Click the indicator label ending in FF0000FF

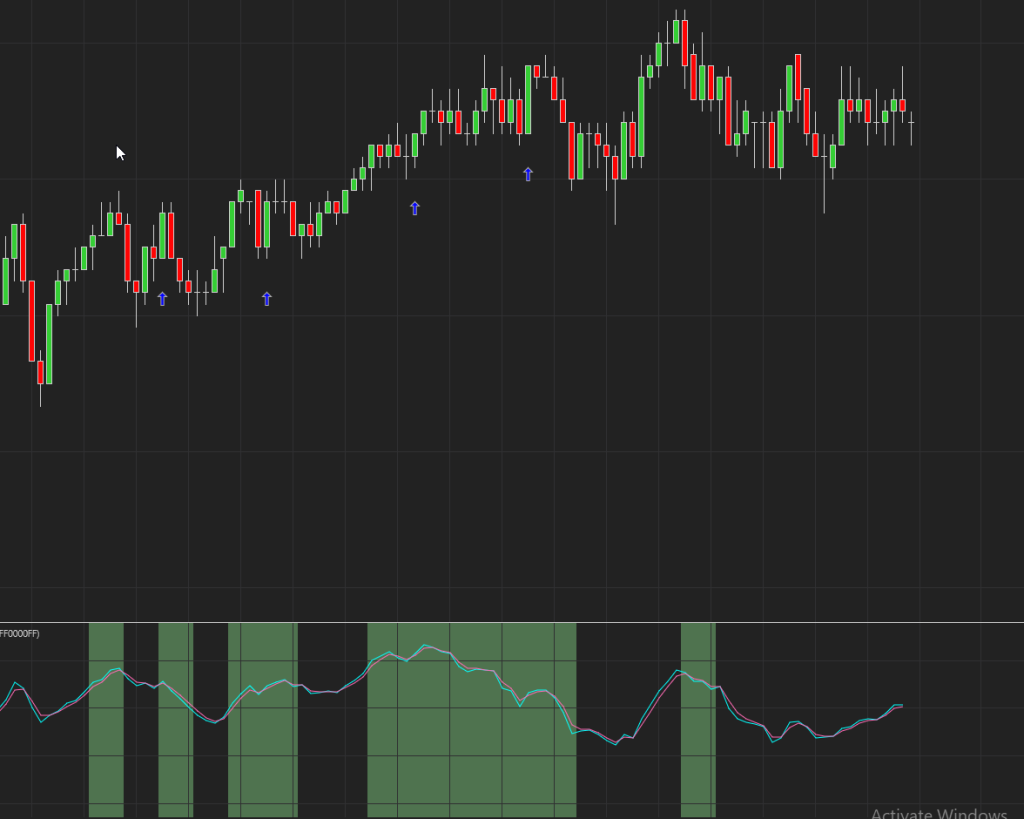[x=20, y=633]
